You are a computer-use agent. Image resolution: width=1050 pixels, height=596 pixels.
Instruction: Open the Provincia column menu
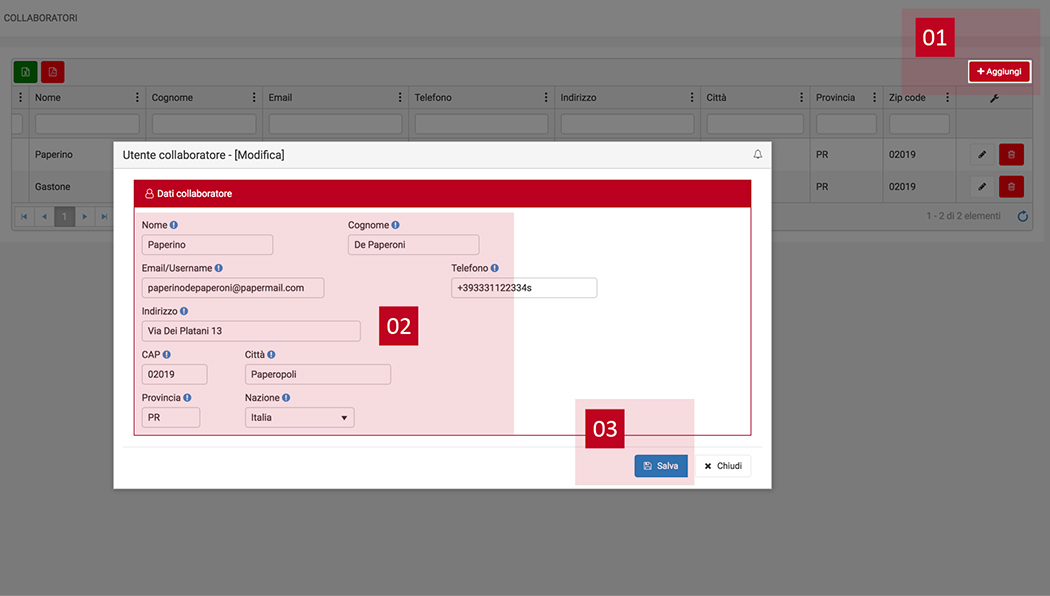(874, 98)
